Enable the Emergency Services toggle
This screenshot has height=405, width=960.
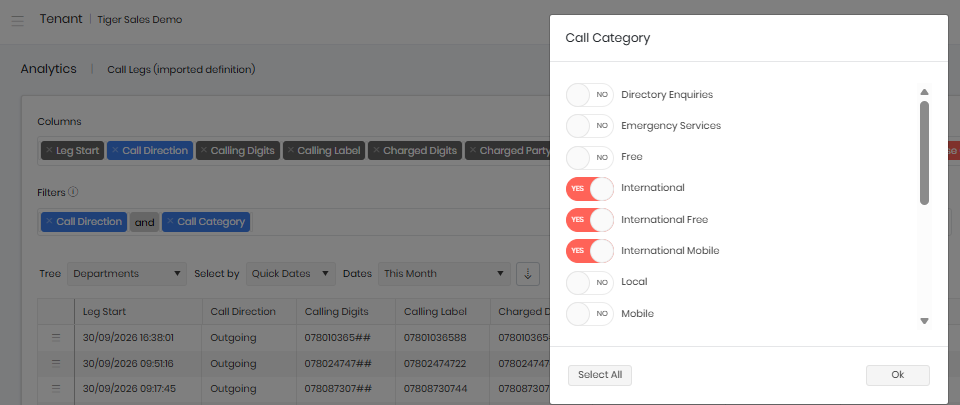(590, 125)
